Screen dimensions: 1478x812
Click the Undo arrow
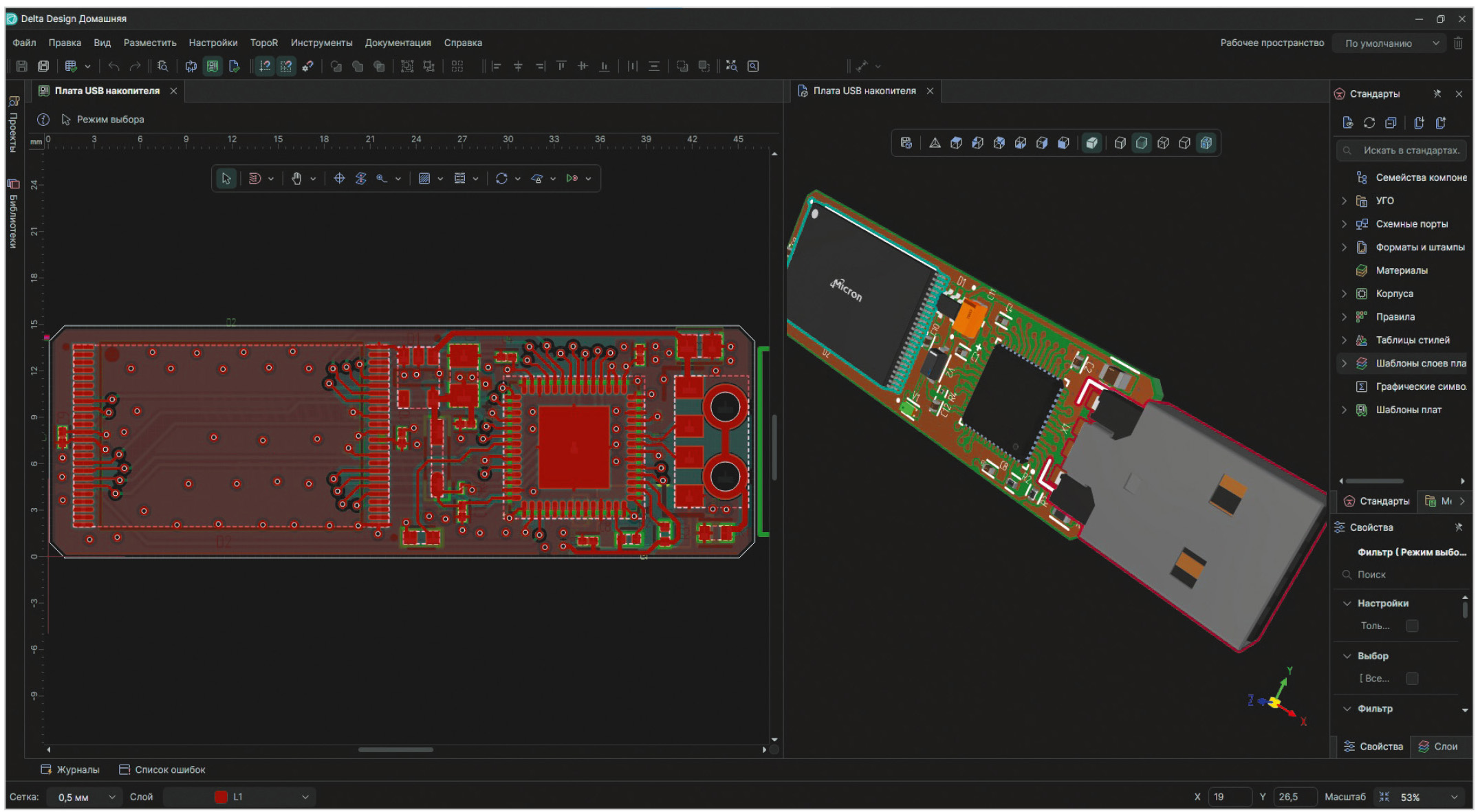pos(114,66)
